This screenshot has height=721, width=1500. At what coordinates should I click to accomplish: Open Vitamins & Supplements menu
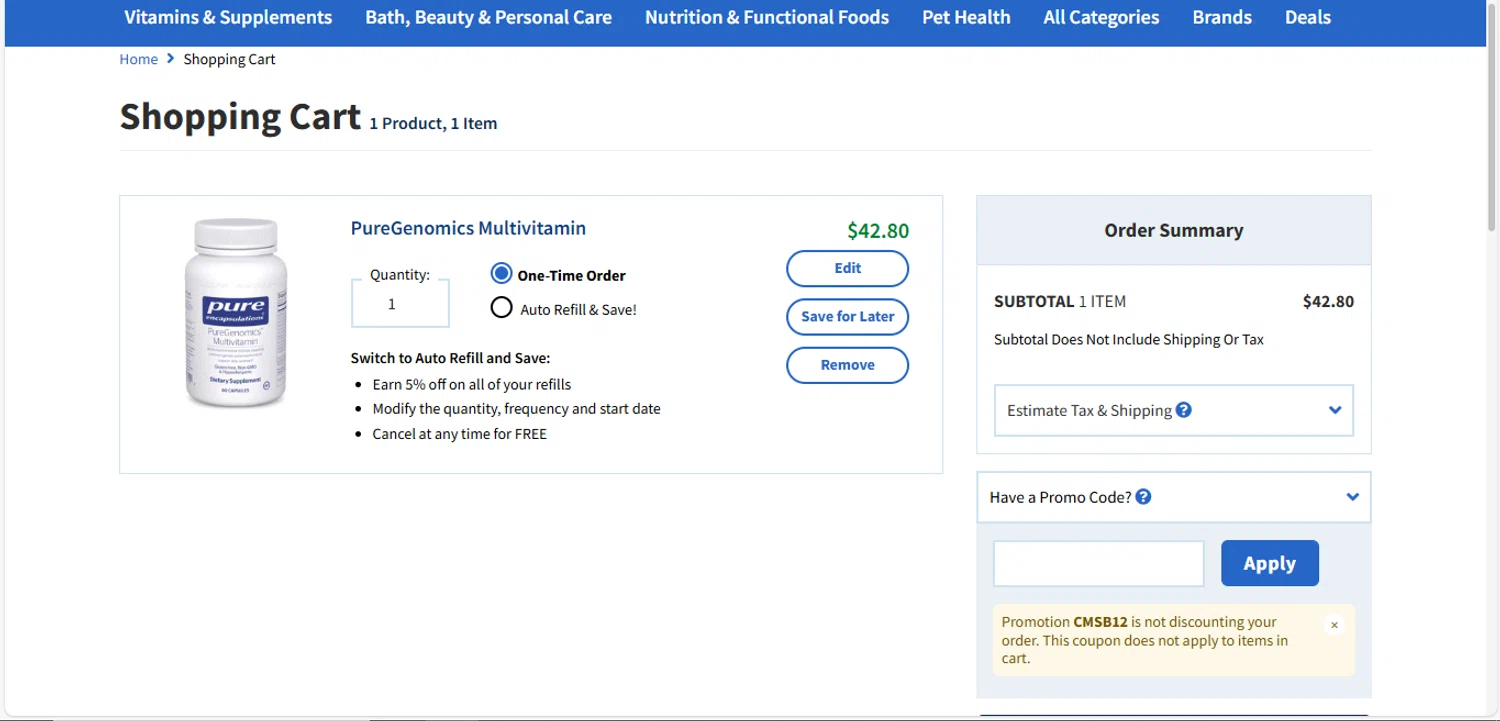pos(228,17)
